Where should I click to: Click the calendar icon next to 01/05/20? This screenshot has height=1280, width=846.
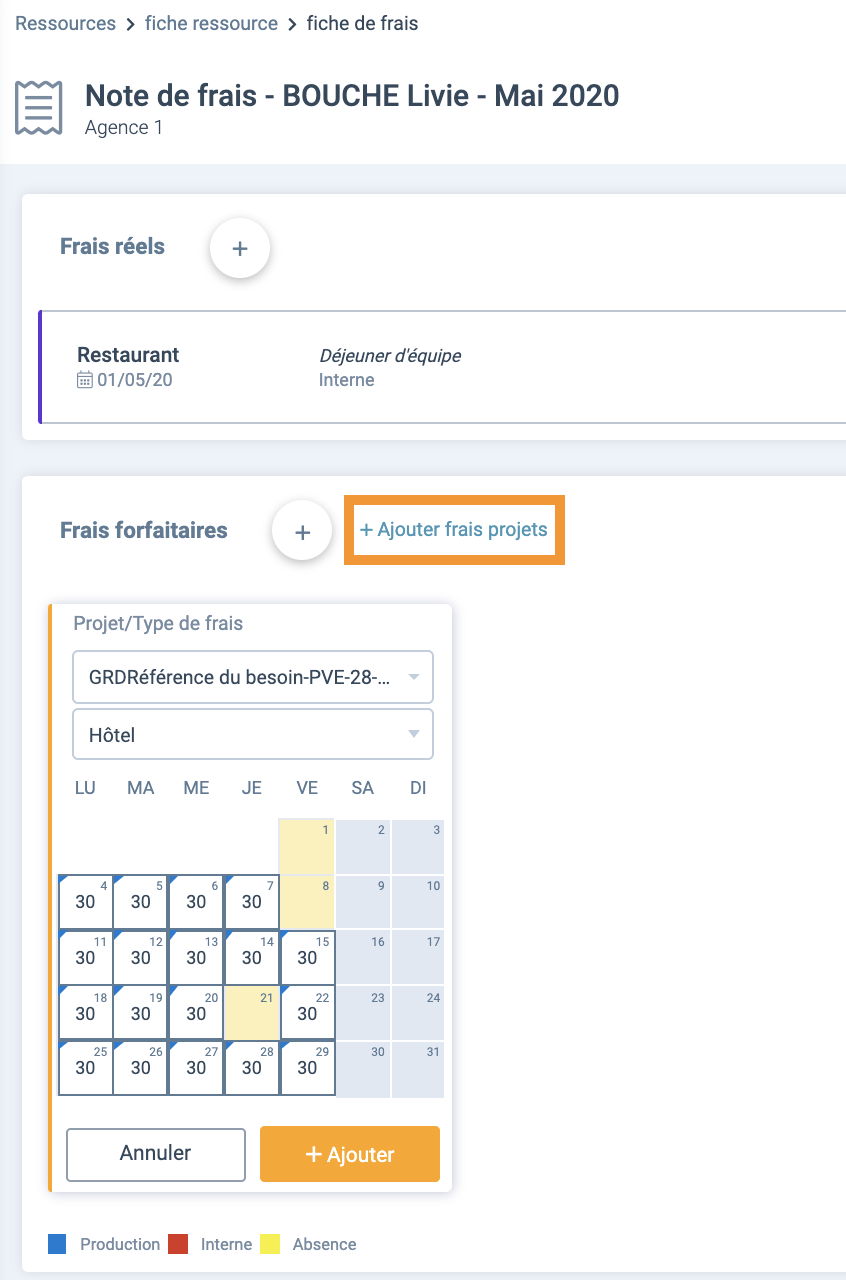[x=85, y=380]
